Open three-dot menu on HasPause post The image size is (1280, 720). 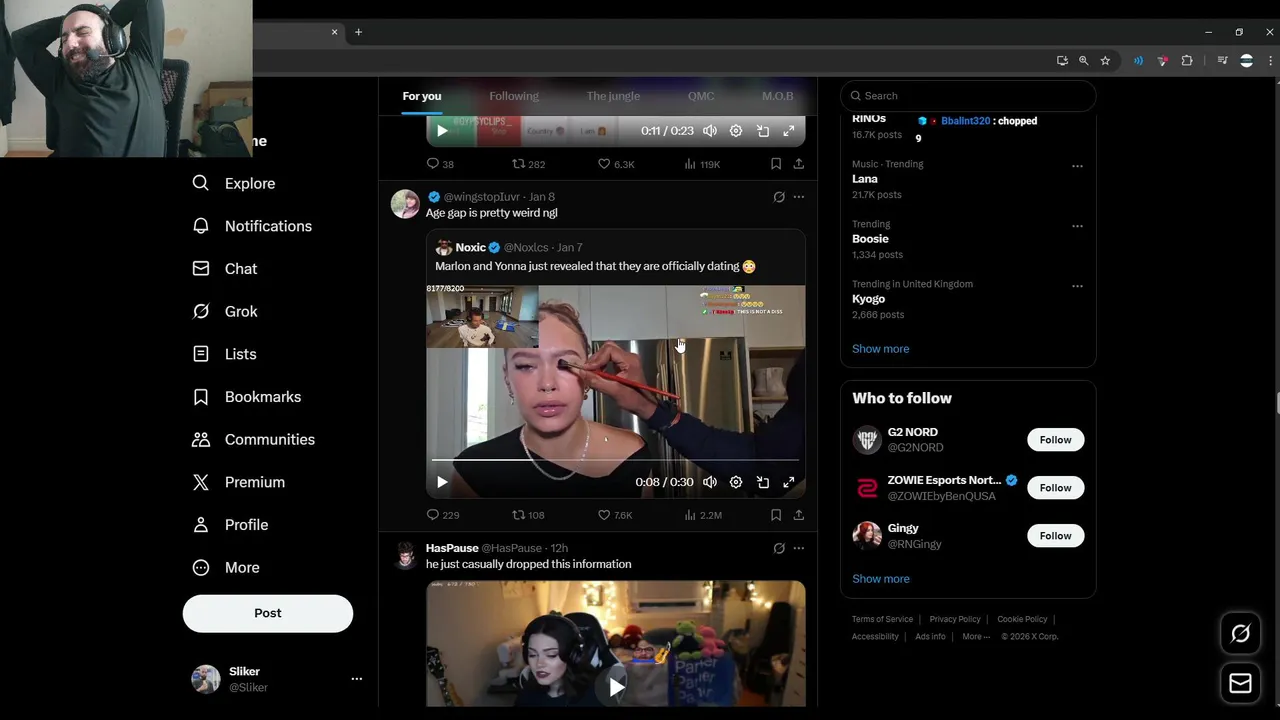(x=799, y=548)
